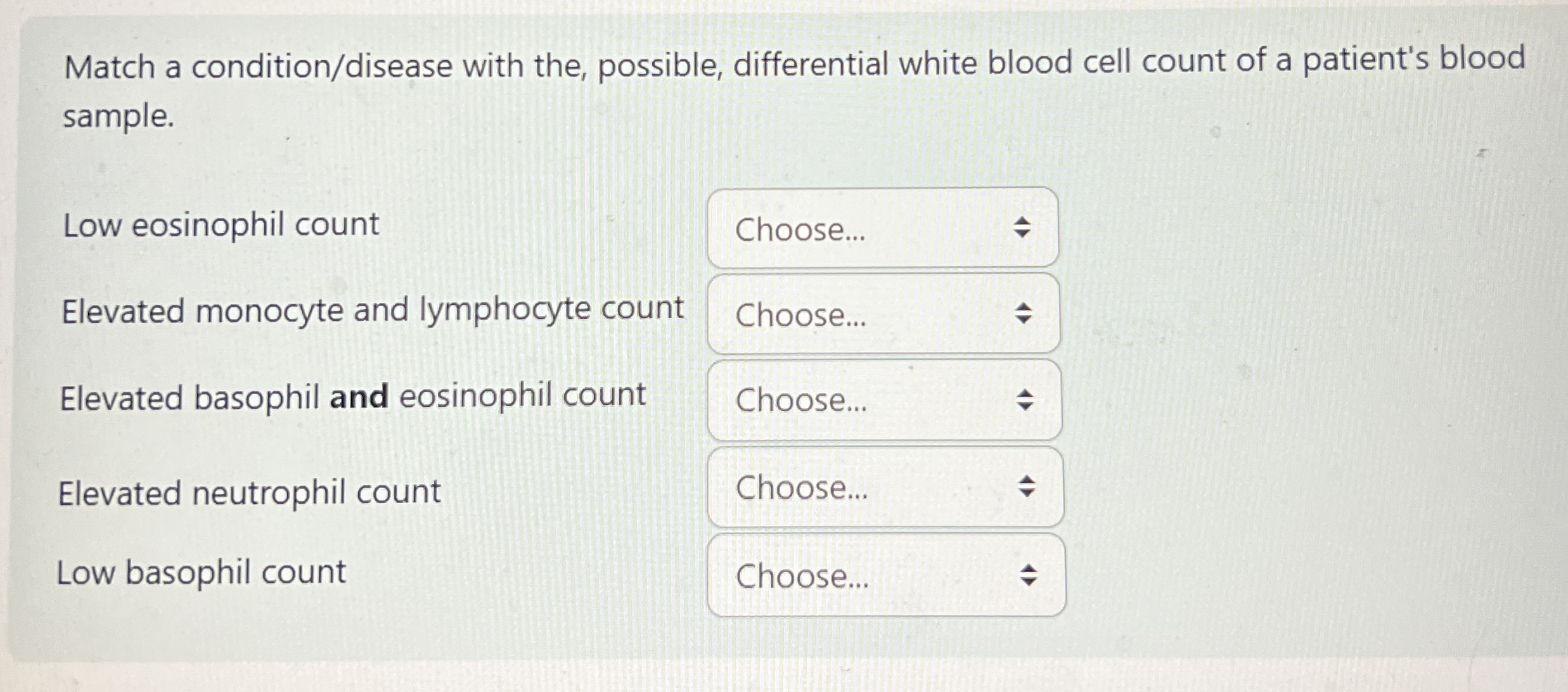
Task: Expand the Elevated monocyte and lymphocyte dropdown
Action: tap(883, 314)
